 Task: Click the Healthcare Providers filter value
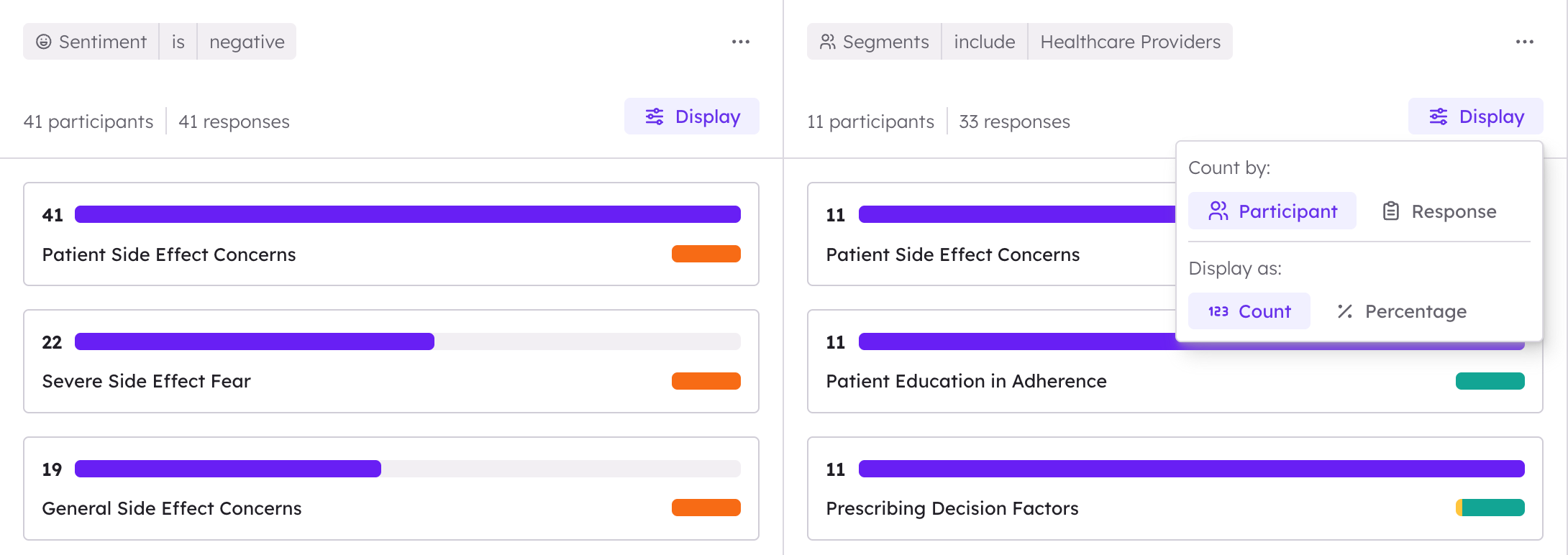click(1131, 42)
